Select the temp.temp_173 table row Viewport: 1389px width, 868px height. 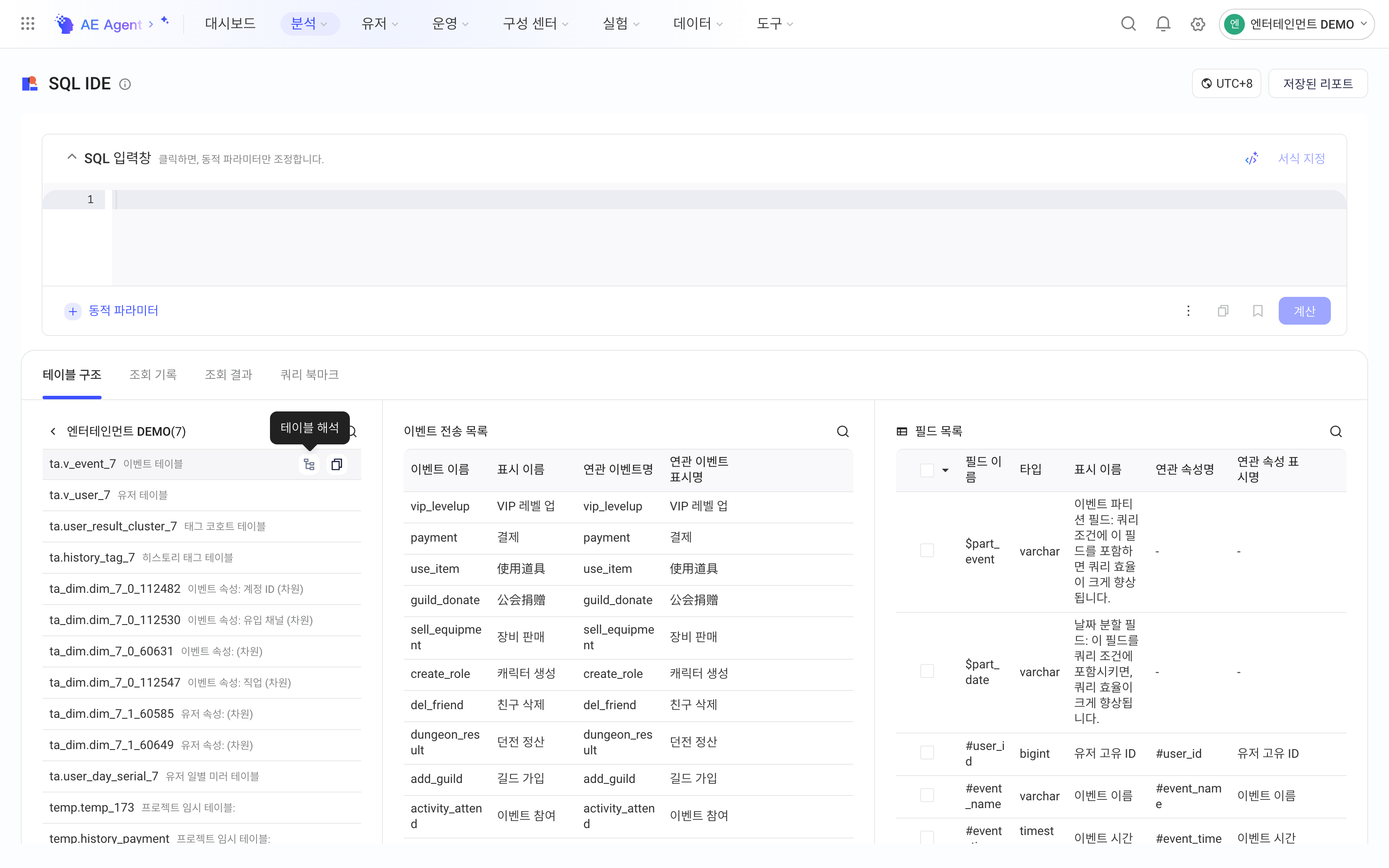click(201, 807)
